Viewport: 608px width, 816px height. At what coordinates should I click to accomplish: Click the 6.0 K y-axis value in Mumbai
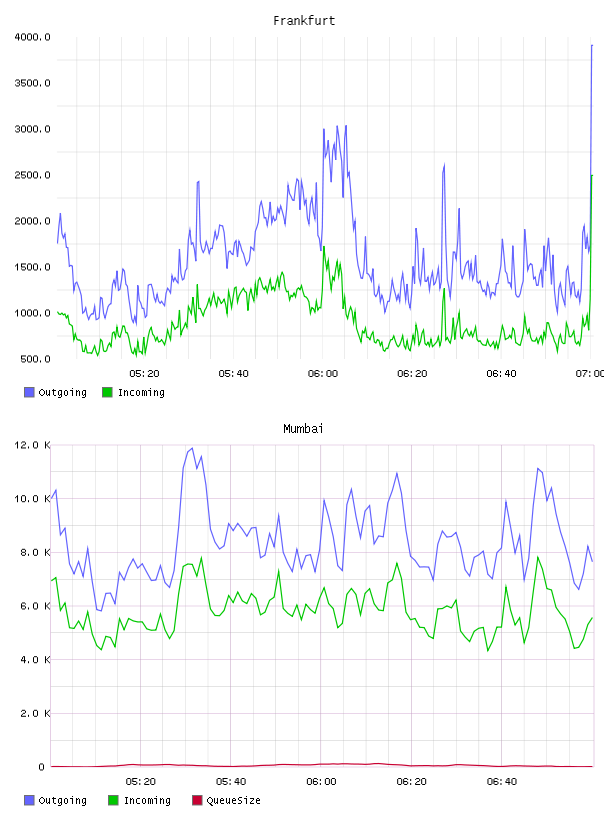pos(35,606)
